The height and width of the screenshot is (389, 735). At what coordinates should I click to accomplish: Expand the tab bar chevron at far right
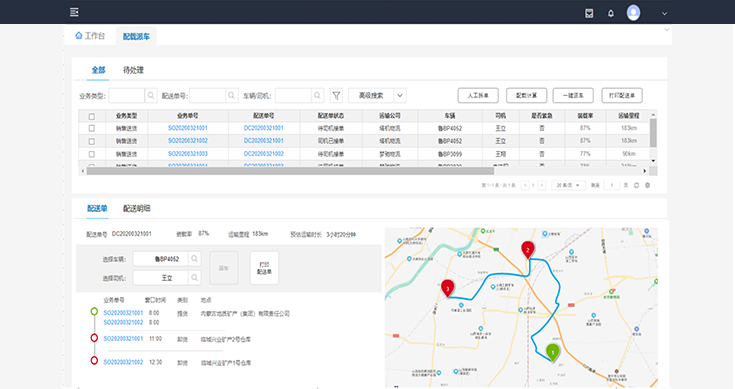[x=667, y=30]
